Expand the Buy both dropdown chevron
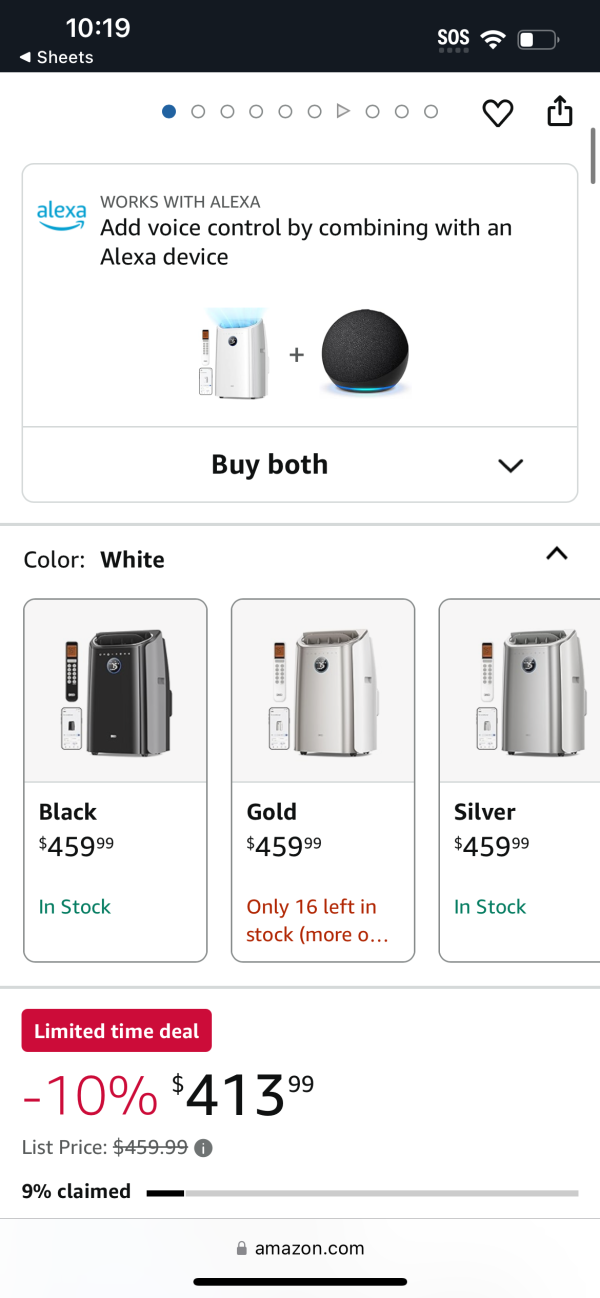The width and height of the screenshot is (600, 1298). (511, 465)
